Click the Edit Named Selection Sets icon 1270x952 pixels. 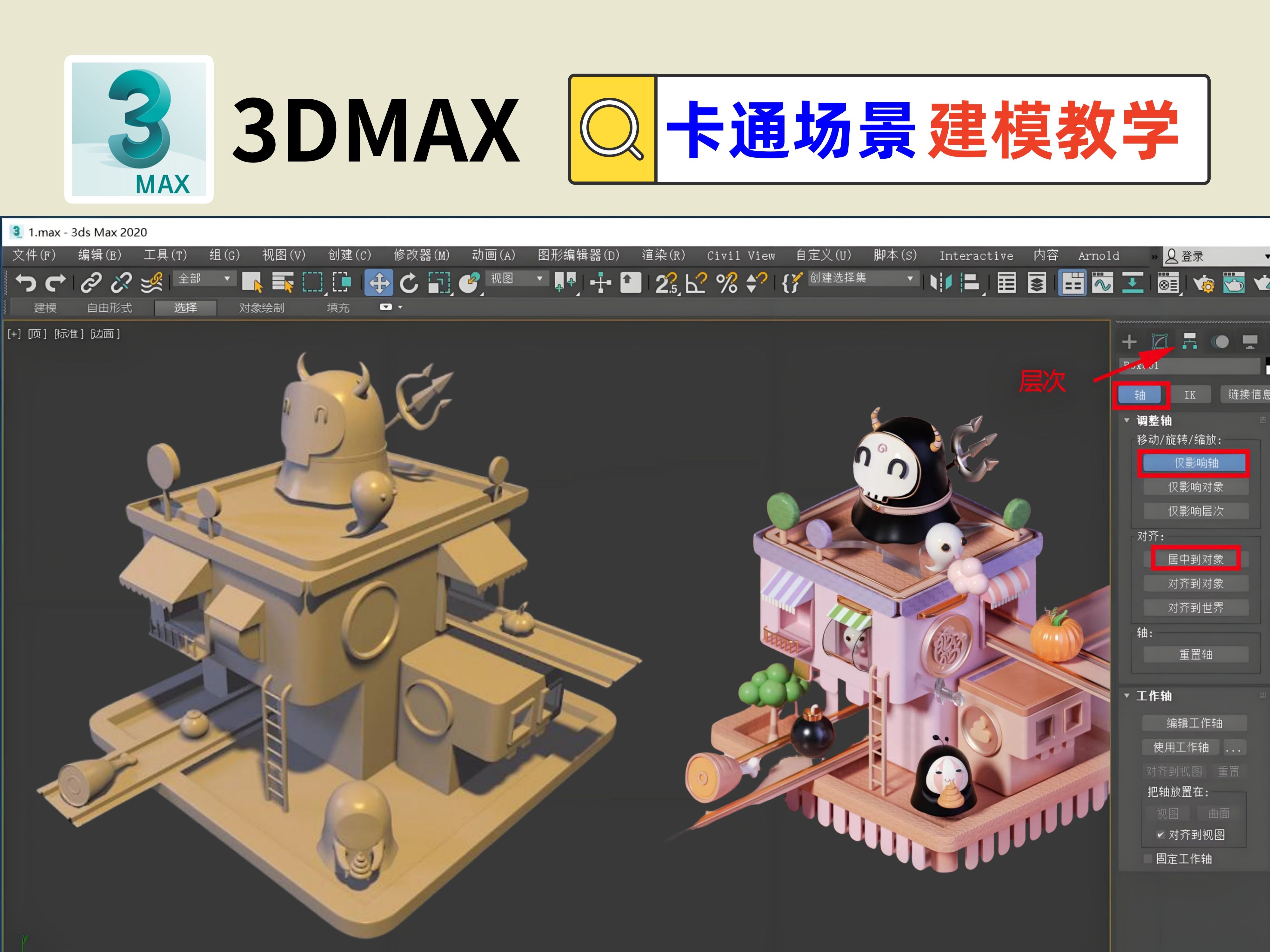792,283
